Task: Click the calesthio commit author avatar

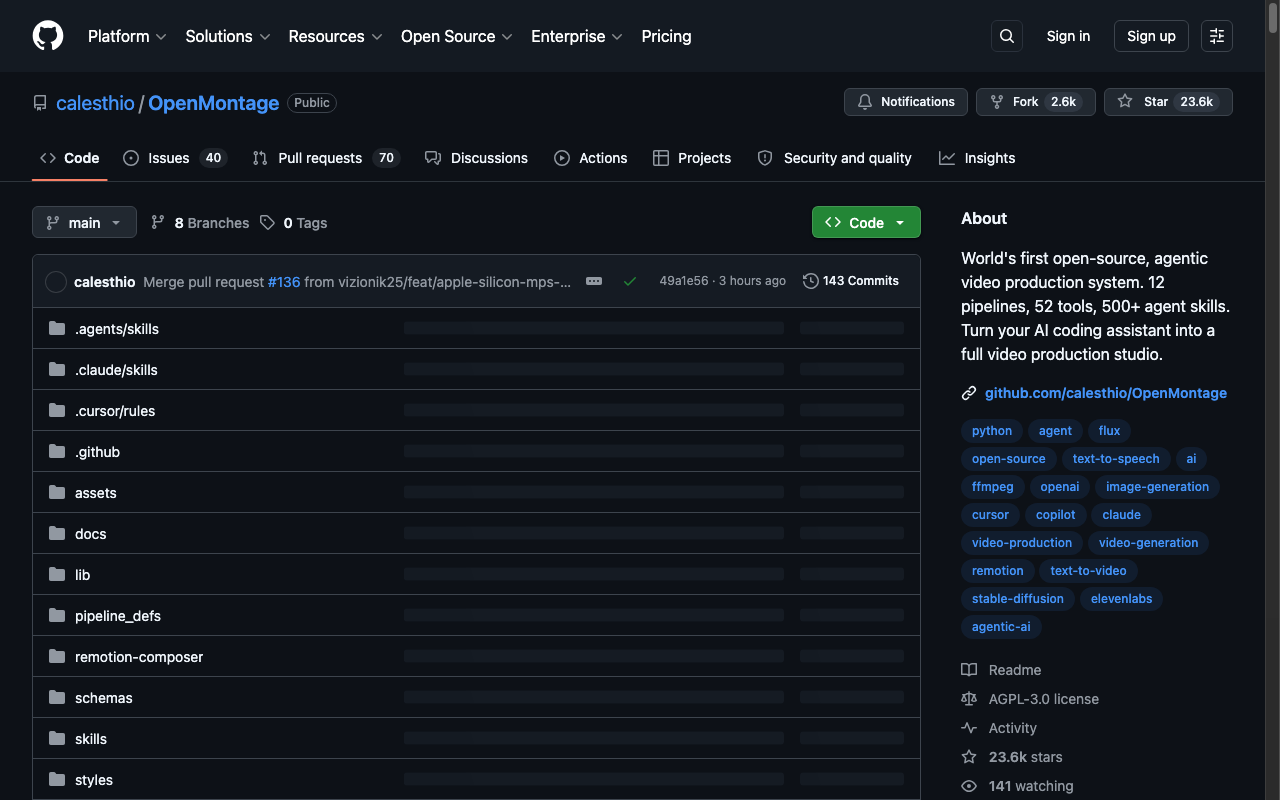Action: coord(56,282)
